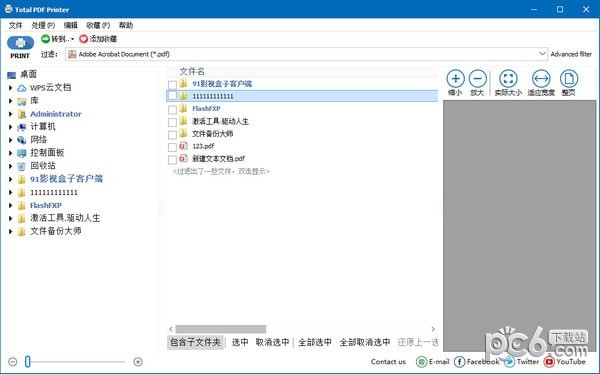This screenshot has height=374, width=600.
Task: Click the 控制面板 control panel icon
Action: click(x=22, y=153)
